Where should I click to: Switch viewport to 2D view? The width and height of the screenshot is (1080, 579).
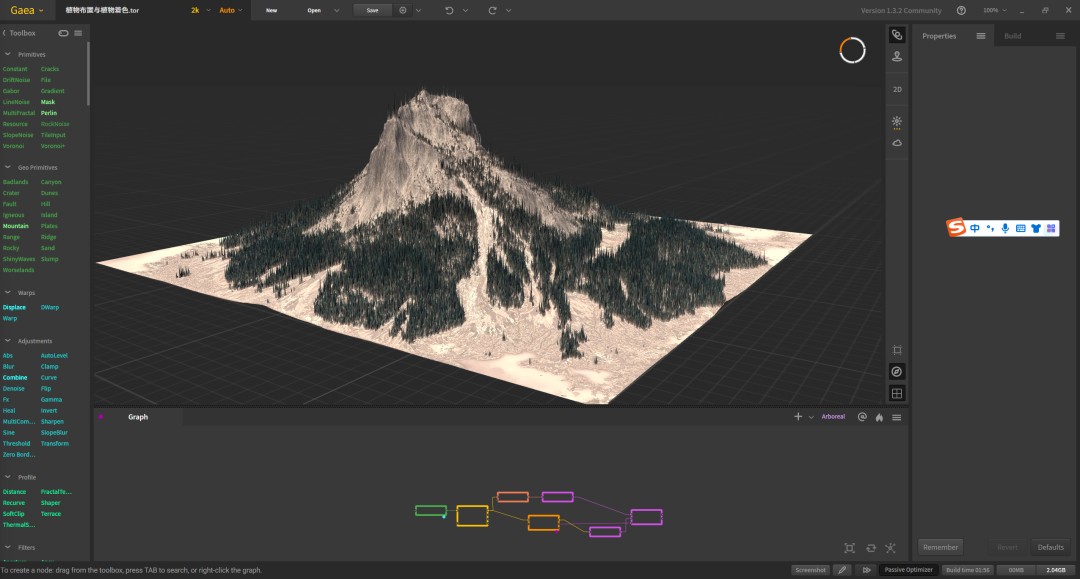897,90
